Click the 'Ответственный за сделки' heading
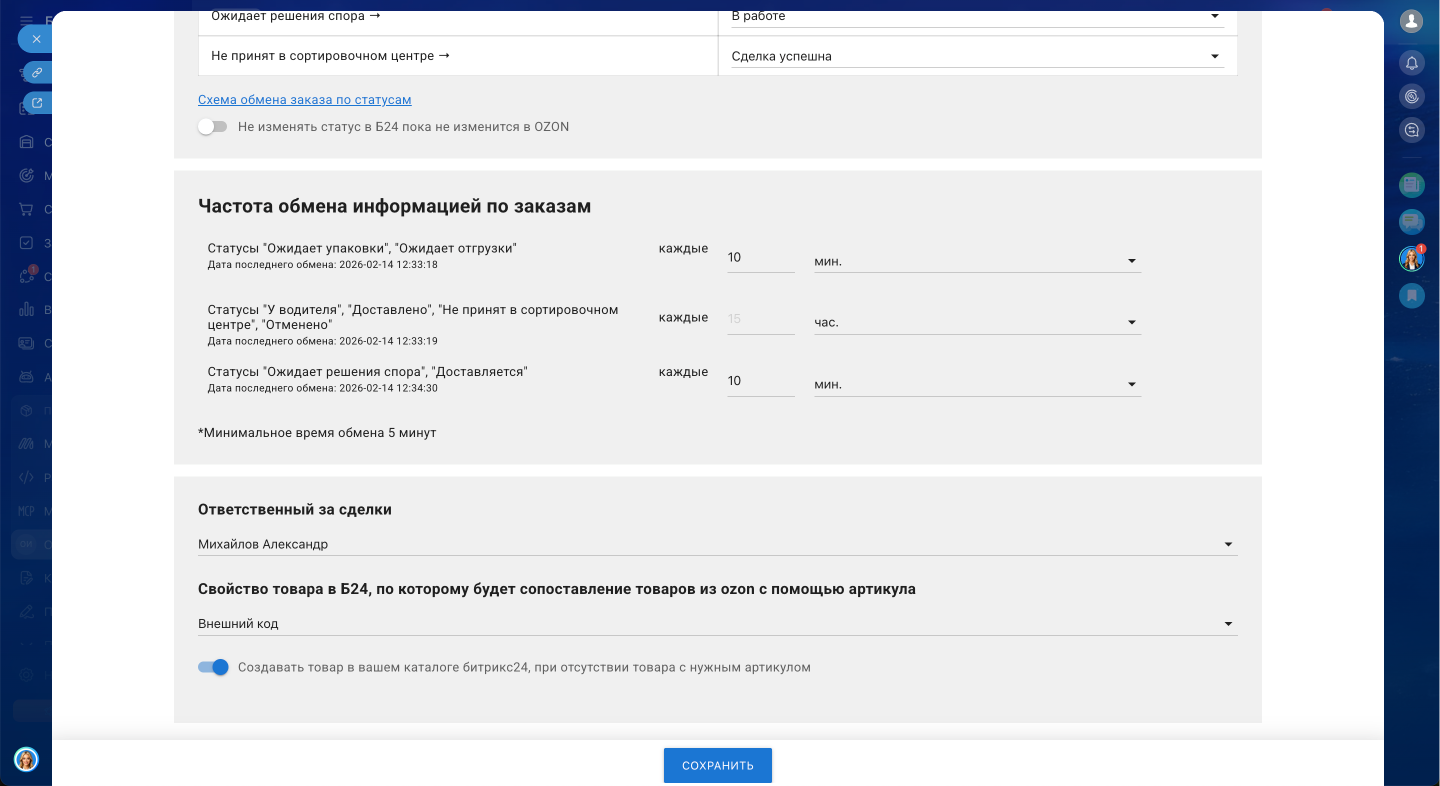The width and height of the screenshot is (1440, 786). (295, 509)
